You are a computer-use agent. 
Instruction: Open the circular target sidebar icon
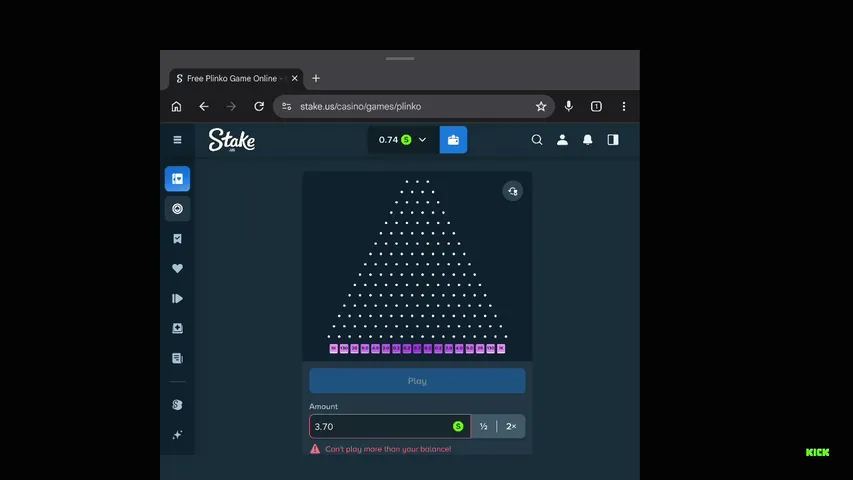click(177, 208)
